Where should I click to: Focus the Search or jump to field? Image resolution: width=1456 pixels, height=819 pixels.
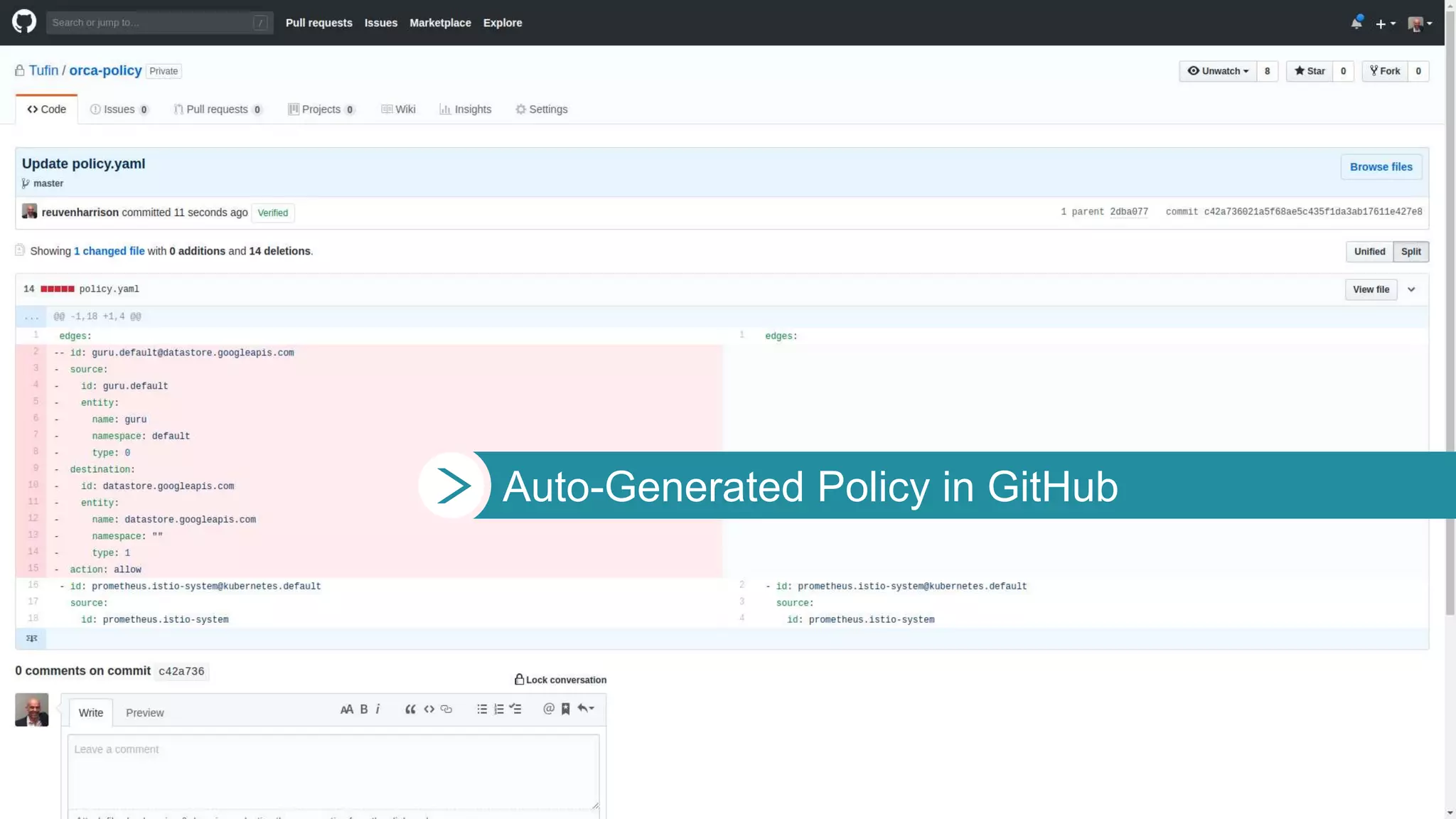159,23
